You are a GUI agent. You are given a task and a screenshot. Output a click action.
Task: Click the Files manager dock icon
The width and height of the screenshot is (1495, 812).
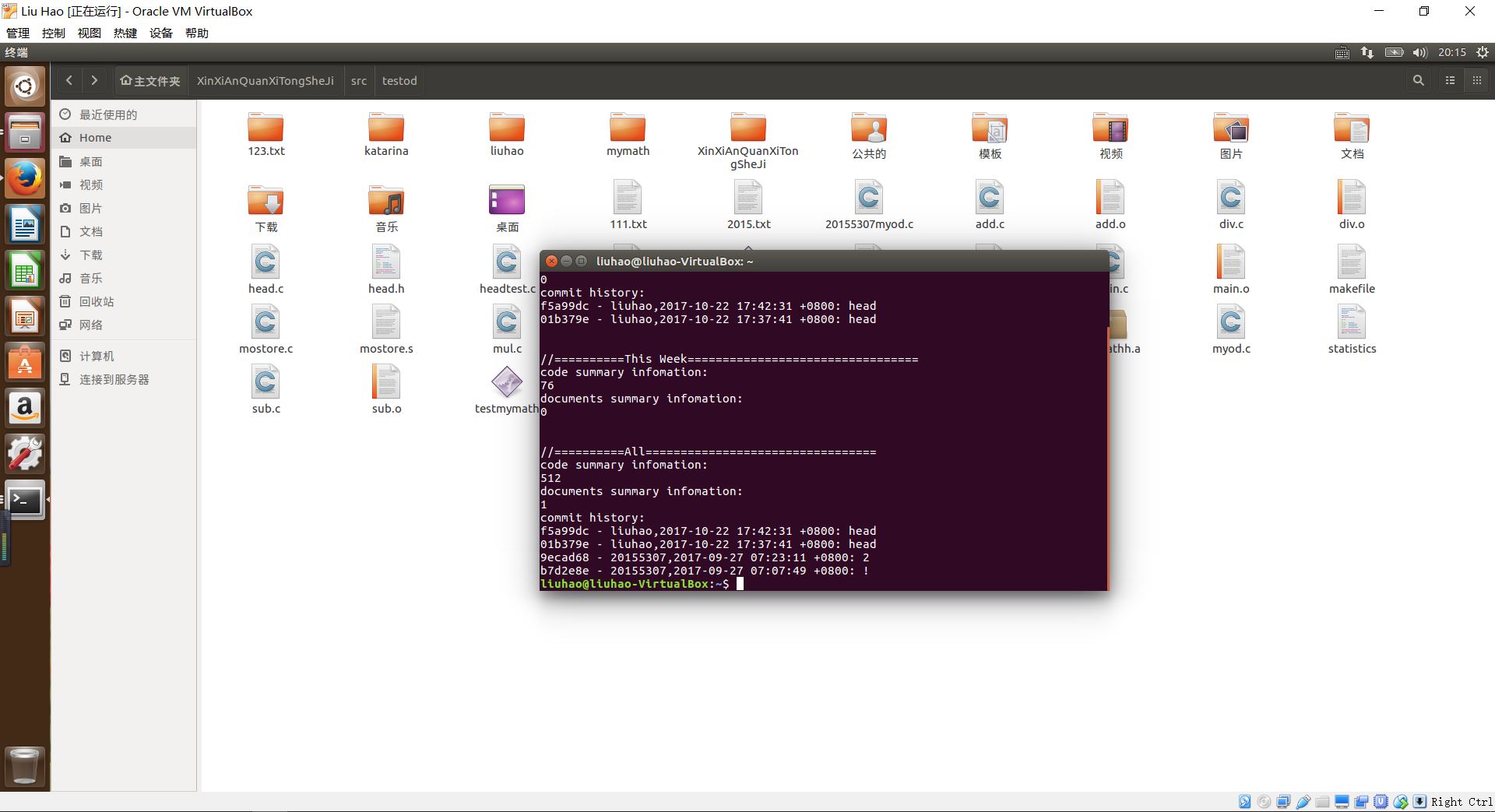point(25,132)
